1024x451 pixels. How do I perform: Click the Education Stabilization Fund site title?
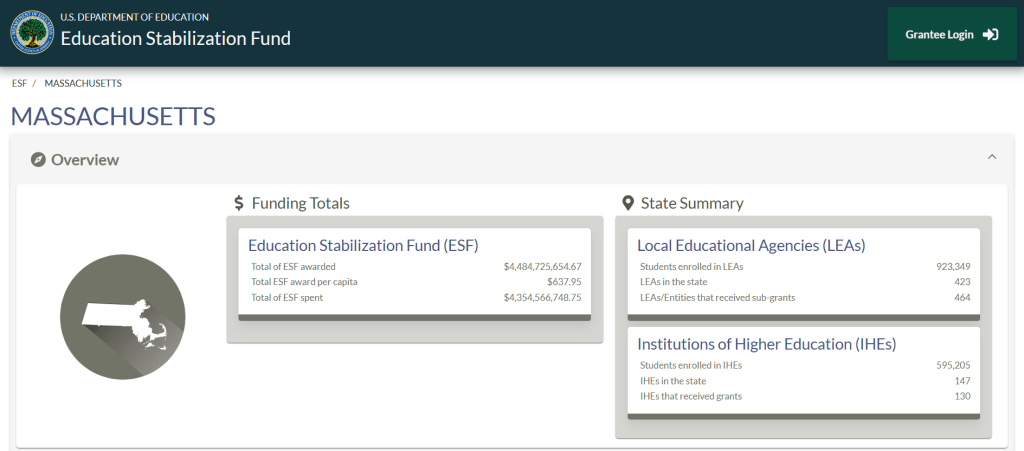(x=175, y=39)
